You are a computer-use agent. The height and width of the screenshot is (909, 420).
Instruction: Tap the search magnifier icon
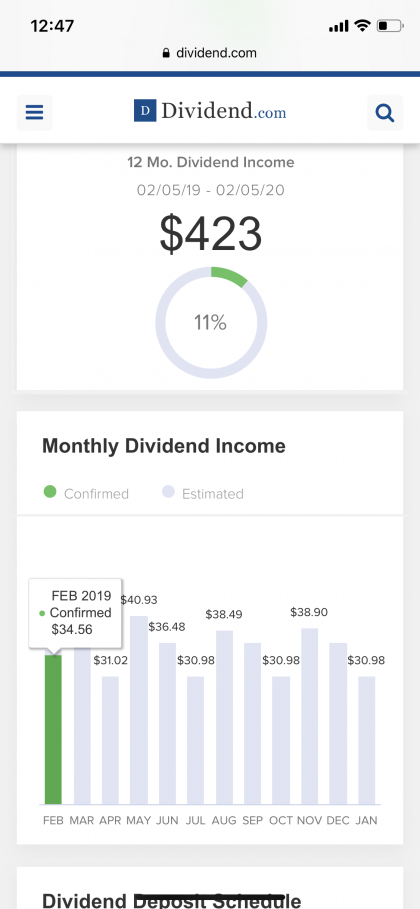click(385, 112)
